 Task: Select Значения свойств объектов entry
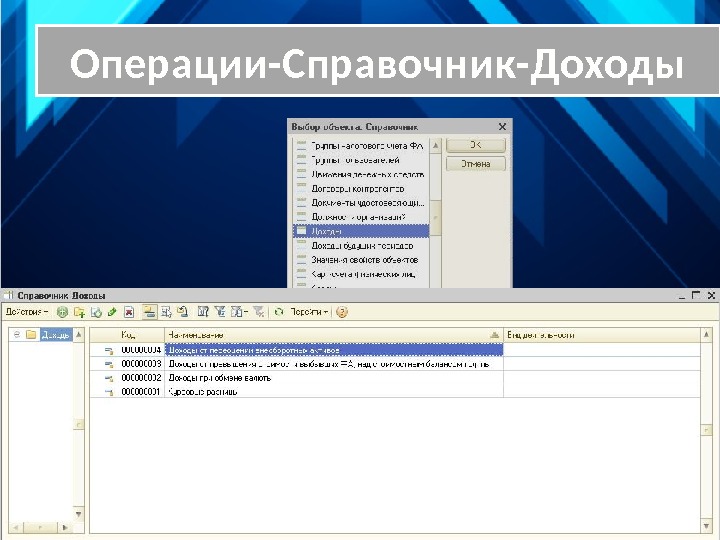click(361, 259)
